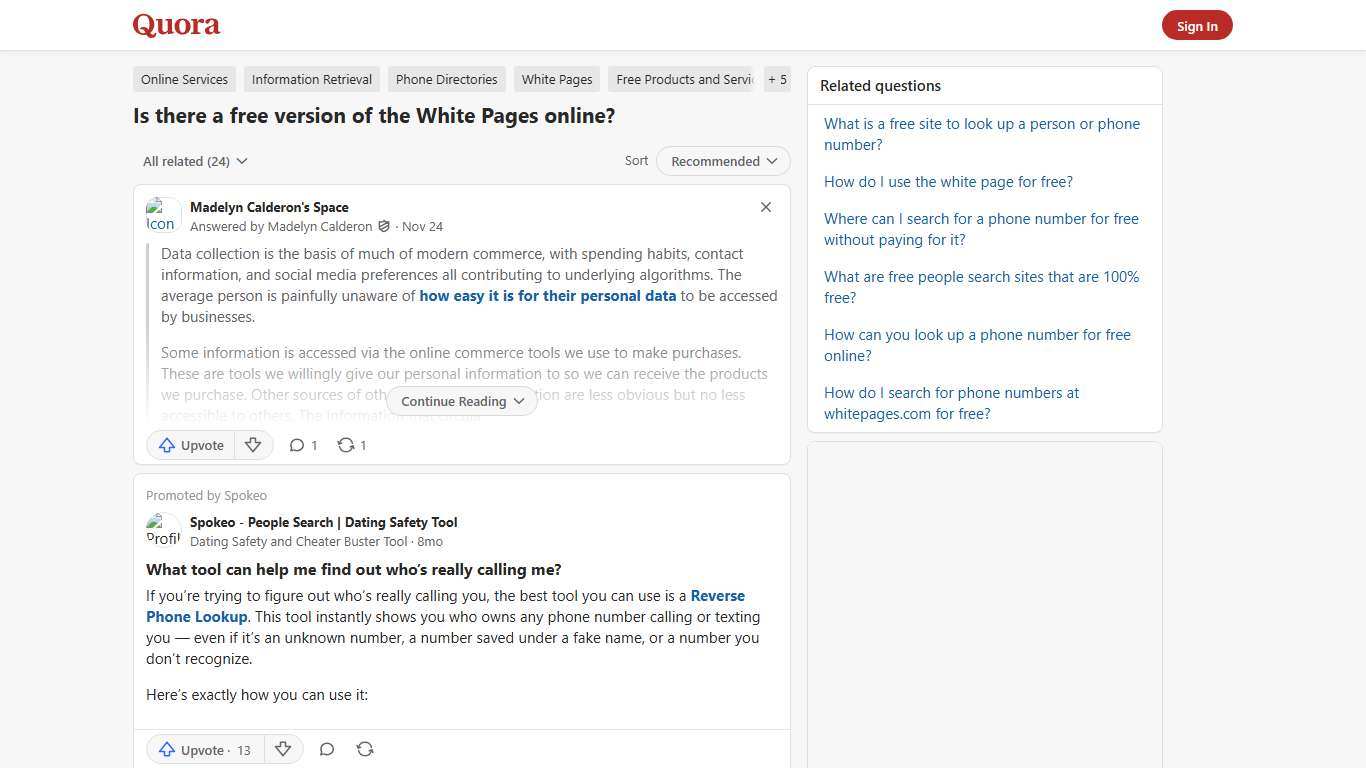Show 5 more topics via +5 chip
The width and height of the screenshot is (1366, 768).
click(x=777, y=79)
